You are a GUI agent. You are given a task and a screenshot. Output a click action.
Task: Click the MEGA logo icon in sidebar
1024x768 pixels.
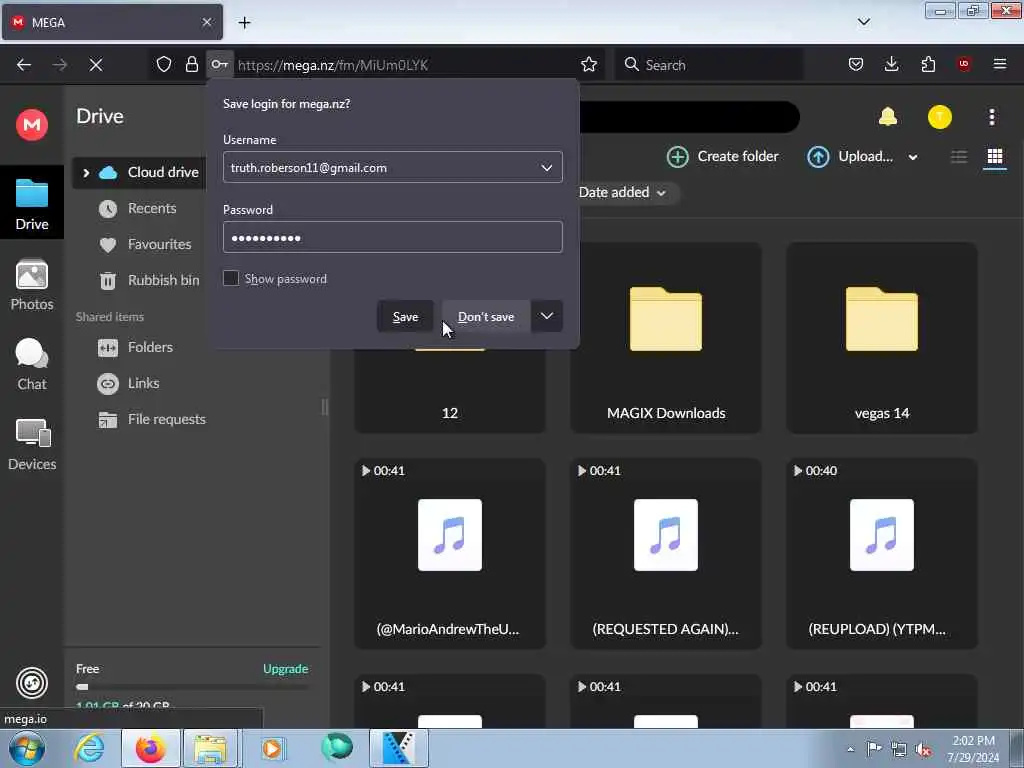[31, 124]
